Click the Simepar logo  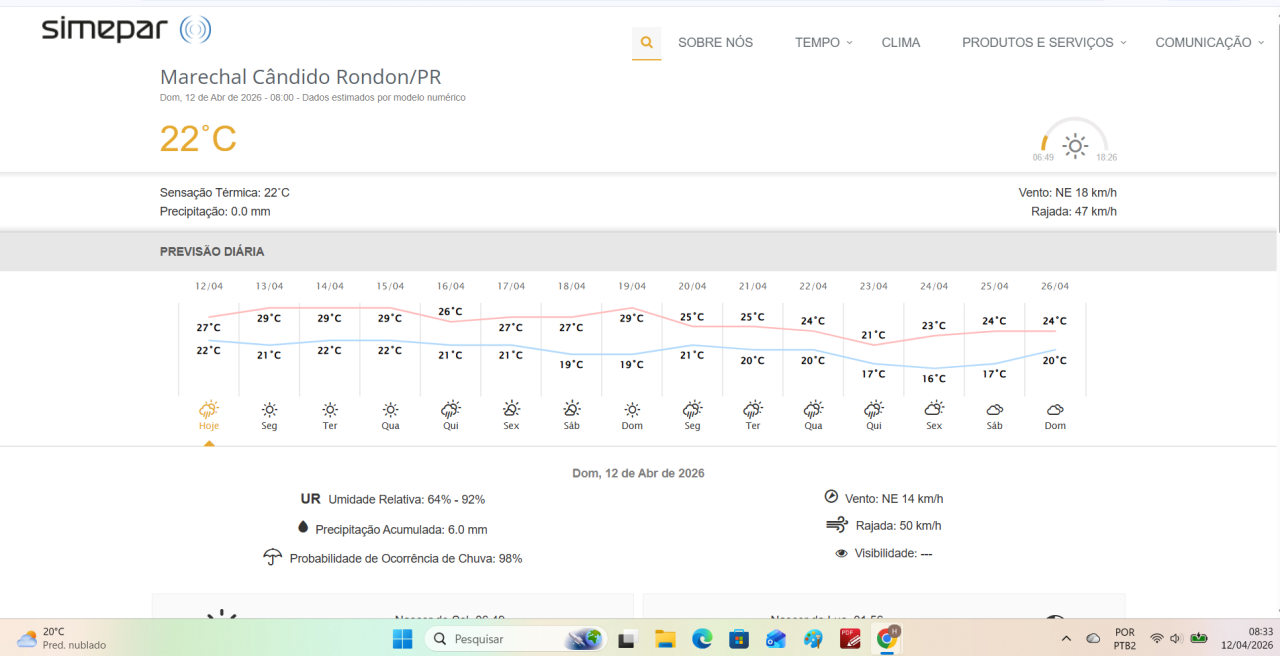[x=126, y=30]
